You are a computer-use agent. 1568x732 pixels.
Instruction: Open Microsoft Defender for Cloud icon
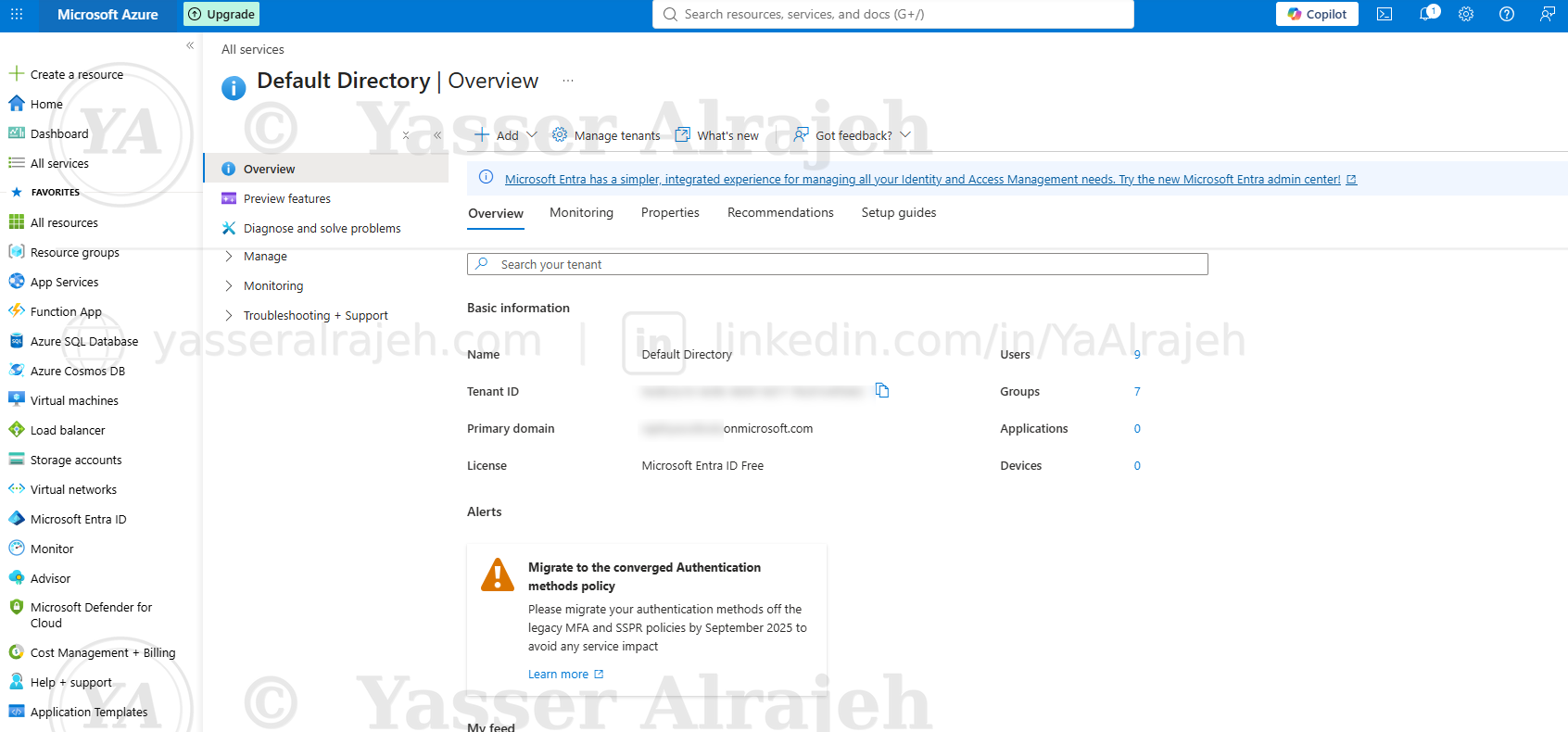pos(17,608)
